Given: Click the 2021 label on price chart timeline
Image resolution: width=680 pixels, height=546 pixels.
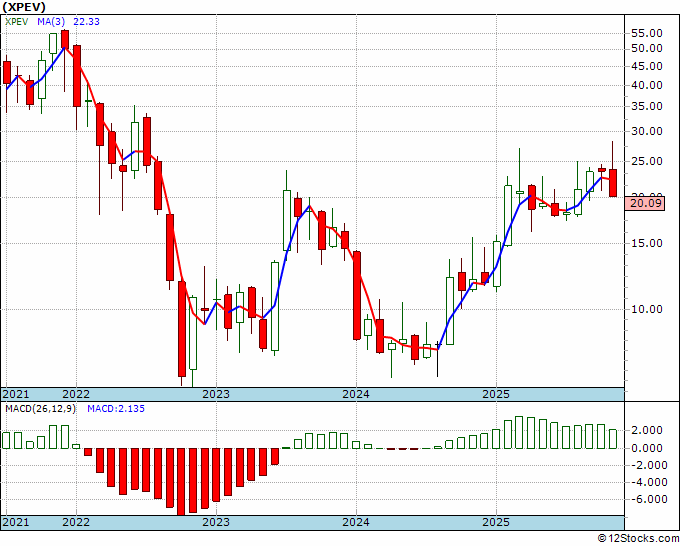Looking at the screenshot, I should pos(16,394).
